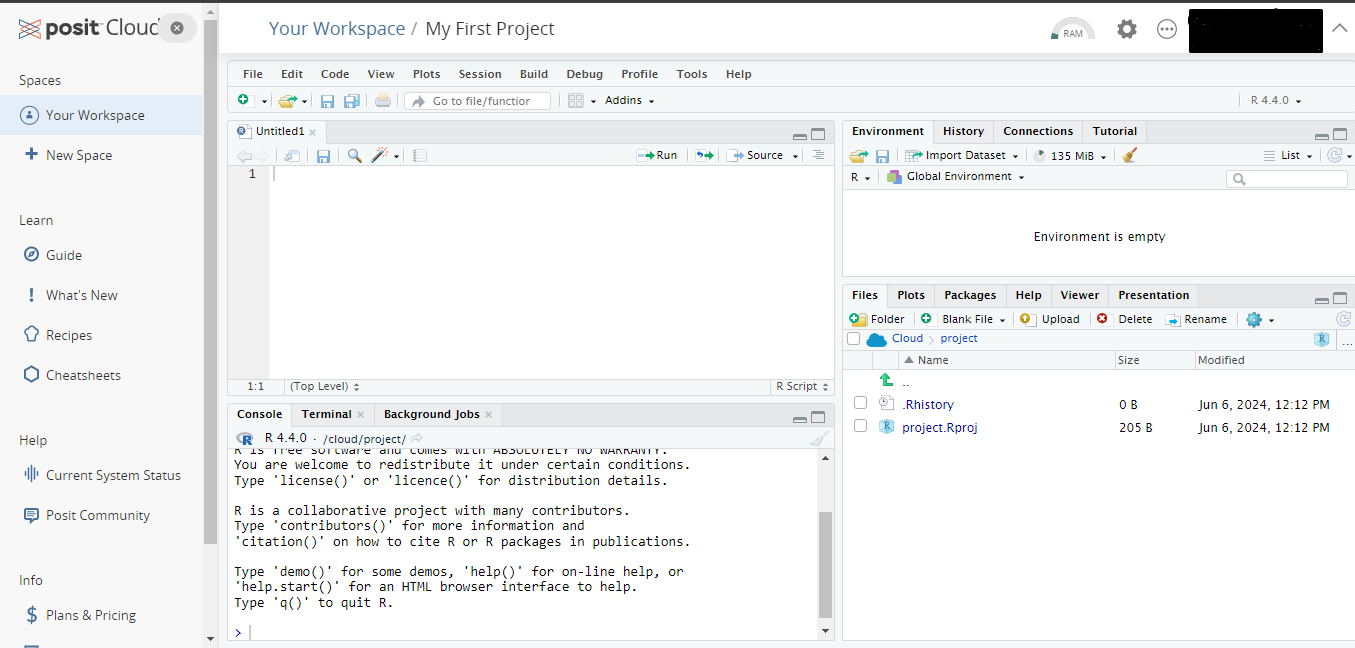The width and height of the screenshot is (1355, 648).
Task: Open the List view dropdown
Action: coord(1289,156)
